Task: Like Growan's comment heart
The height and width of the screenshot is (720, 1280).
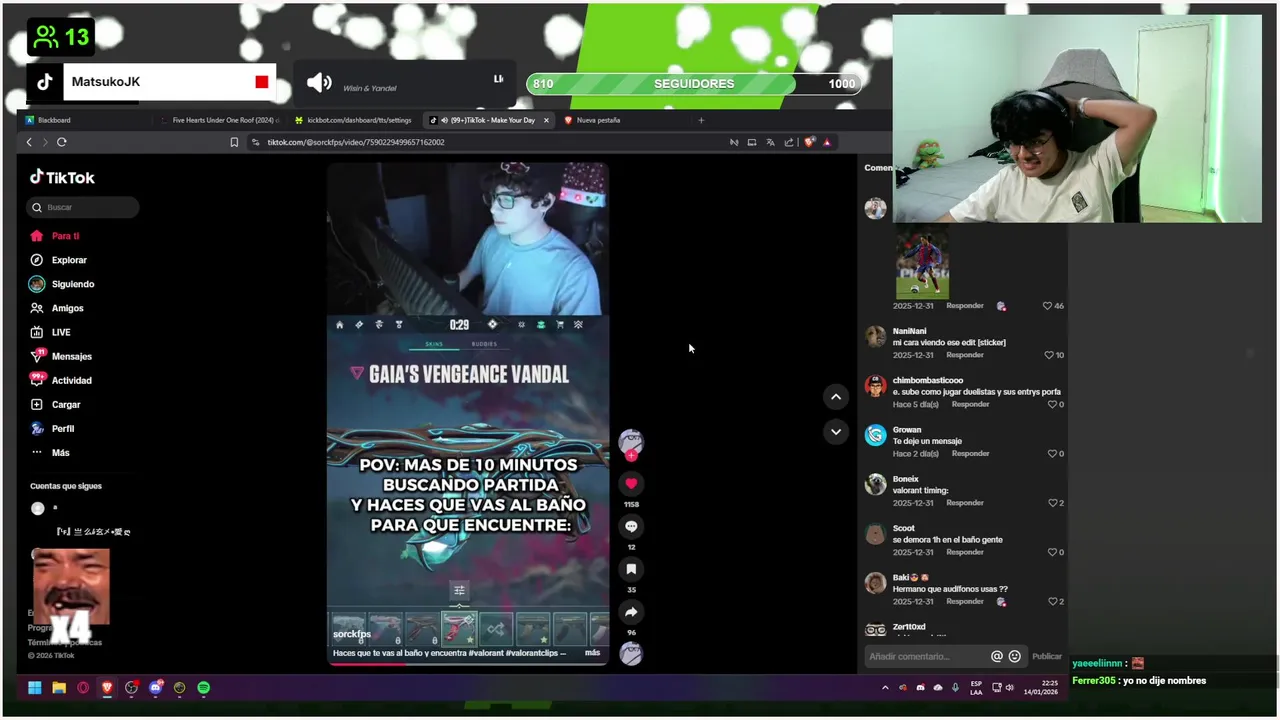Action: (x=1051, y=454)
